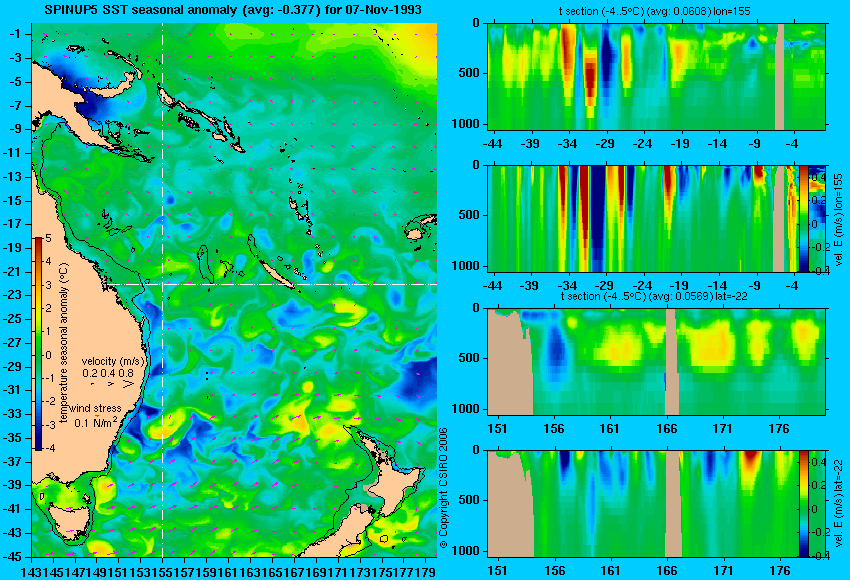Click the '500' depth tick on the bottom section

[x=469, y=500]
